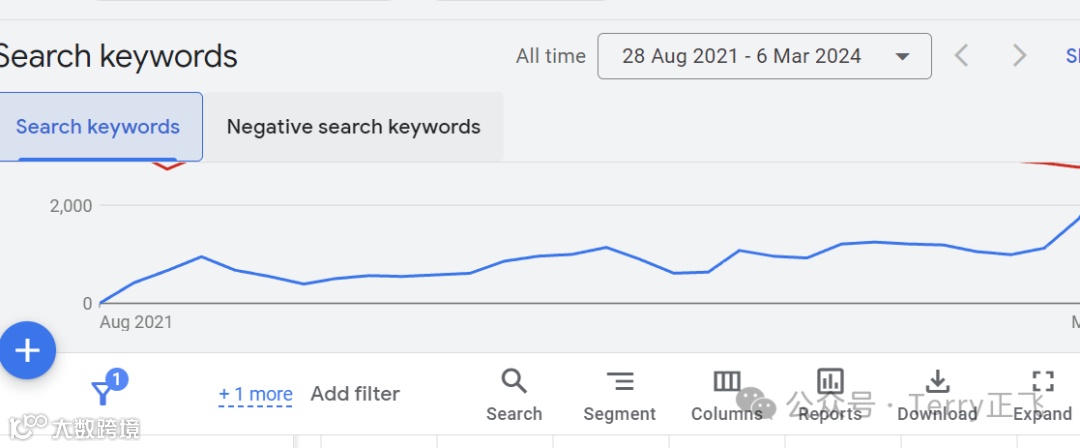Go to the next date period
Viewport: 1080px width, 448px height.
[x=1019, y=56]
